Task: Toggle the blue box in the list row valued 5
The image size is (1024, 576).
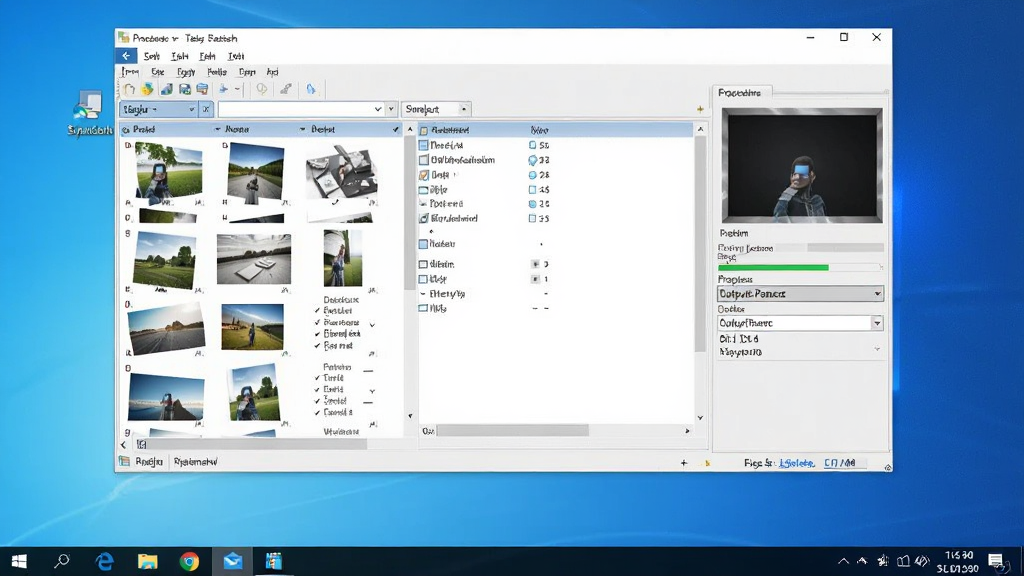Action: coord(423,145)
